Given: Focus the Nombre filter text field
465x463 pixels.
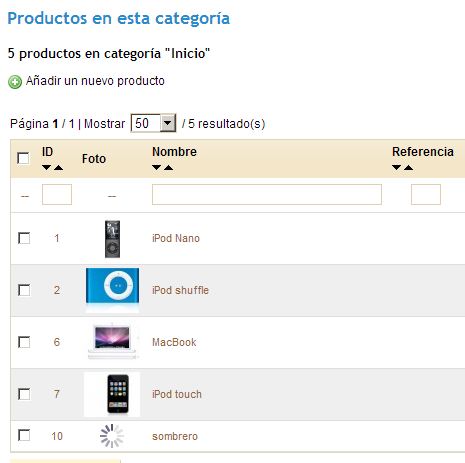Looking at the screenshot, I should click(x=267, y=194).
